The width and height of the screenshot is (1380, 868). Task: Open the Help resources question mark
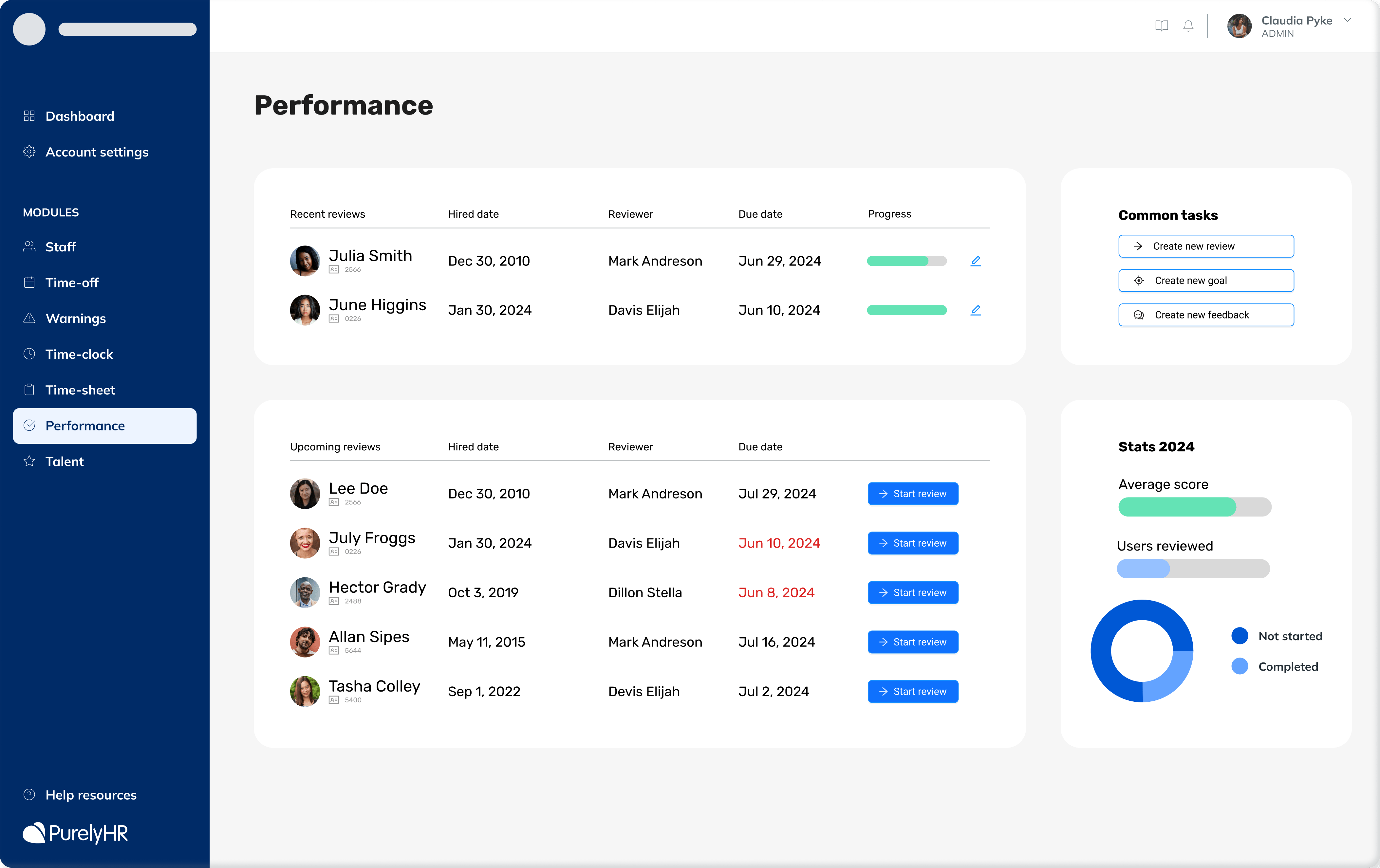pyautogui.click(x=29, y=795)
